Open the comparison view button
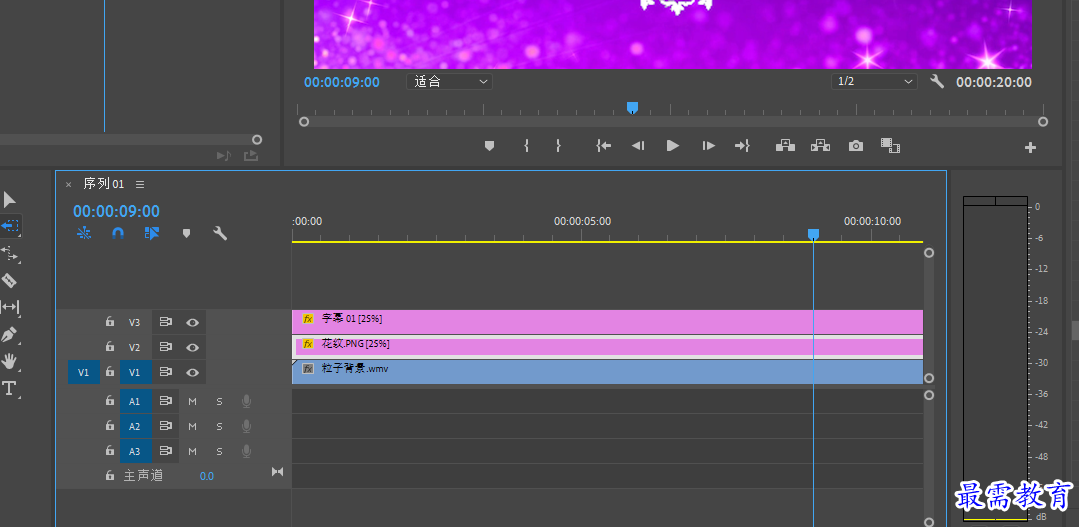 coord(890,145)
